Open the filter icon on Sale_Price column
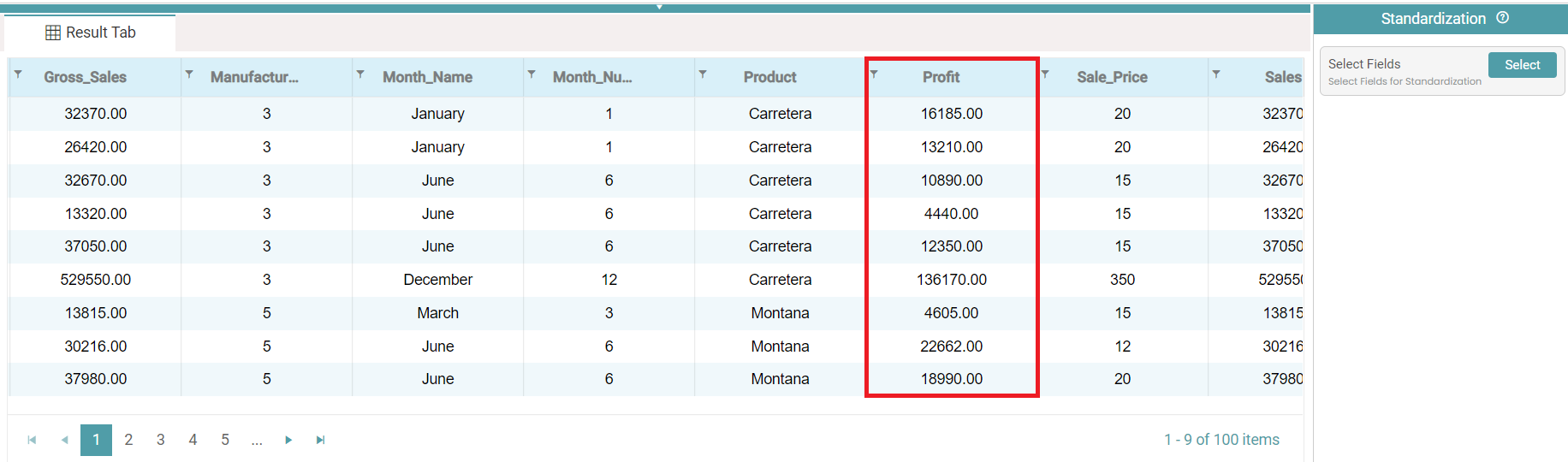 click(1045, 74)
